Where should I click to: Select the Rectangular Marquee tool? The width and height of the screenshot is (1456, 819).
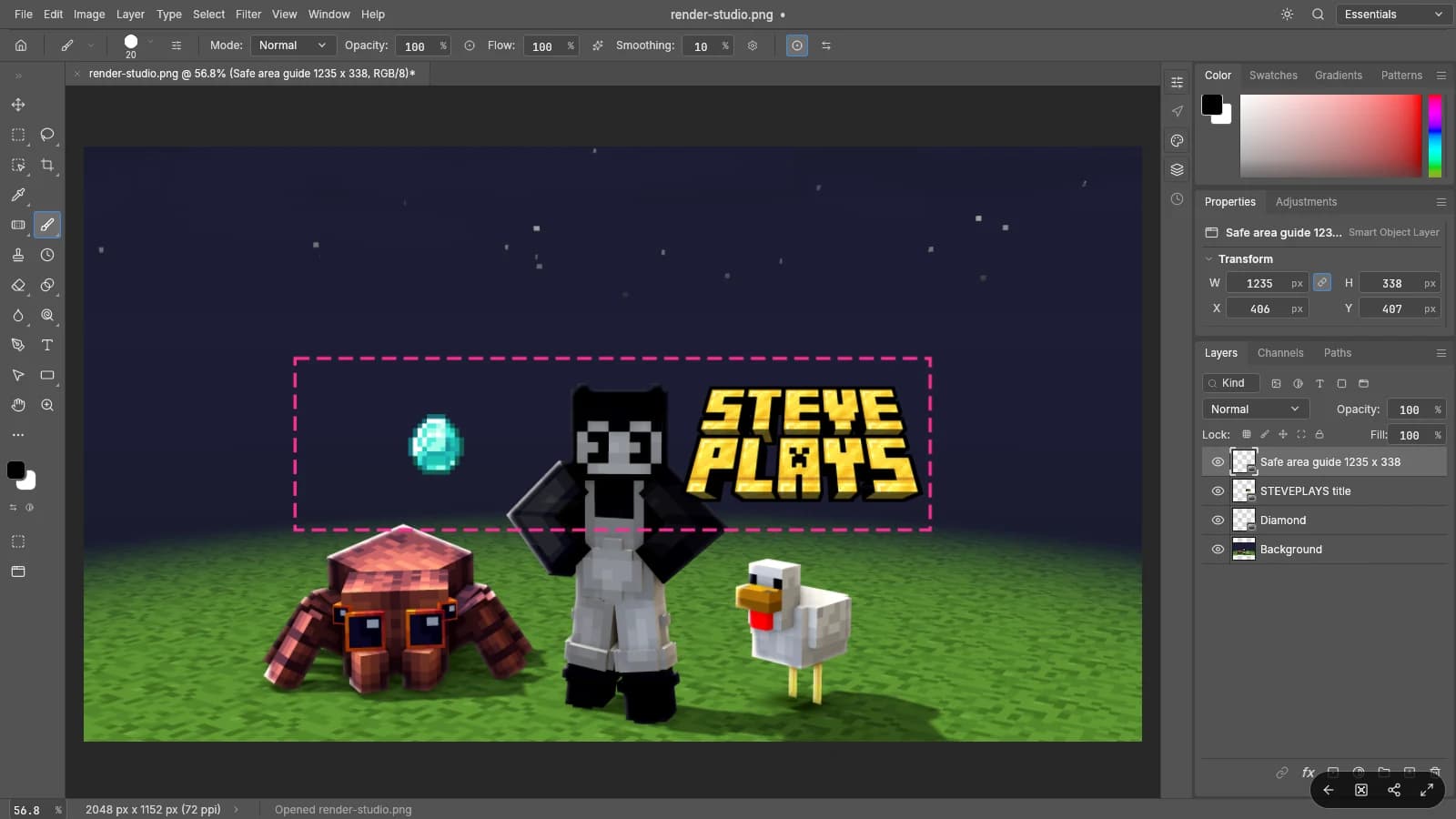[18, 135]
